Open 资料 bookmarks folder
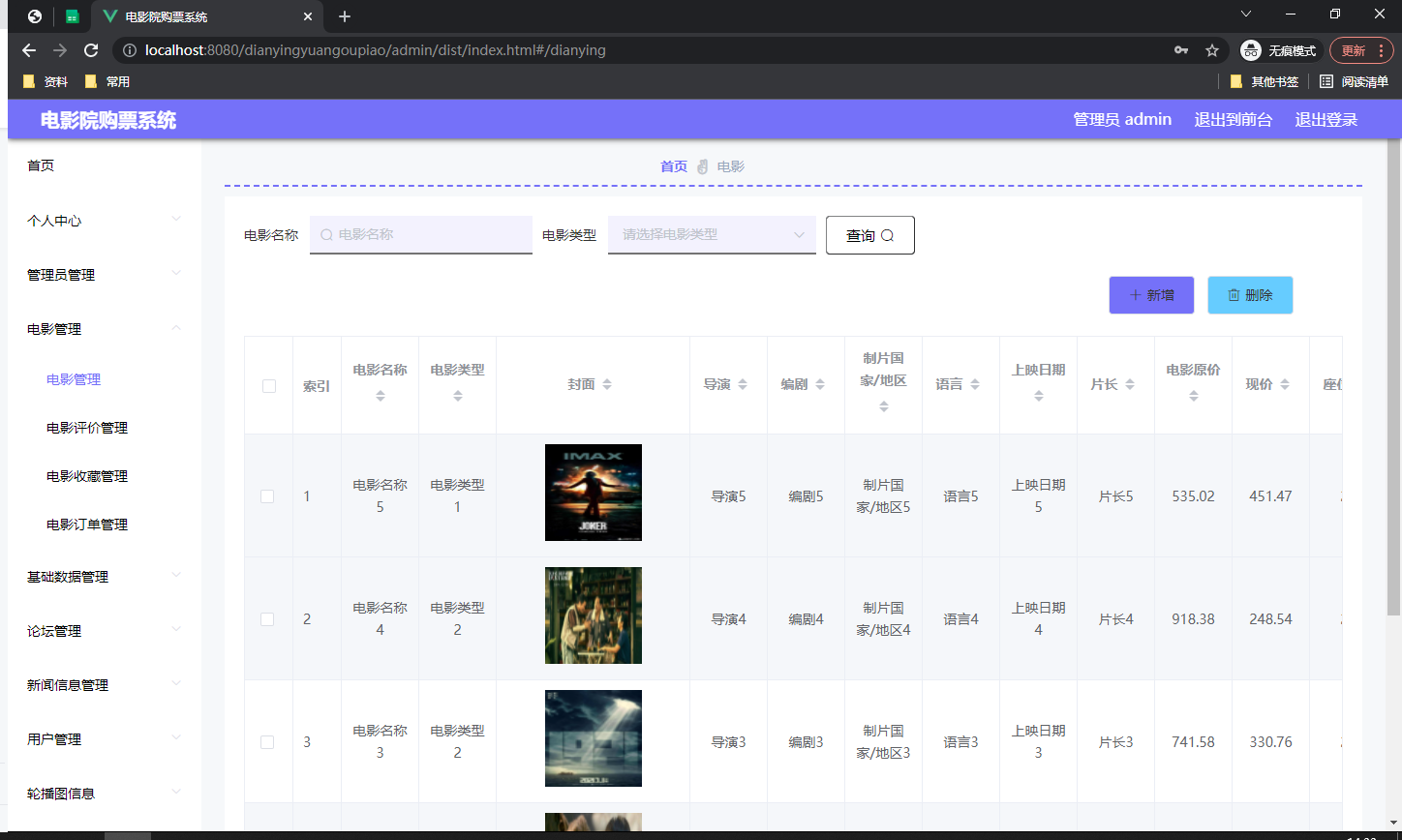The image size is (1402, 840). [x=46, y=82]
